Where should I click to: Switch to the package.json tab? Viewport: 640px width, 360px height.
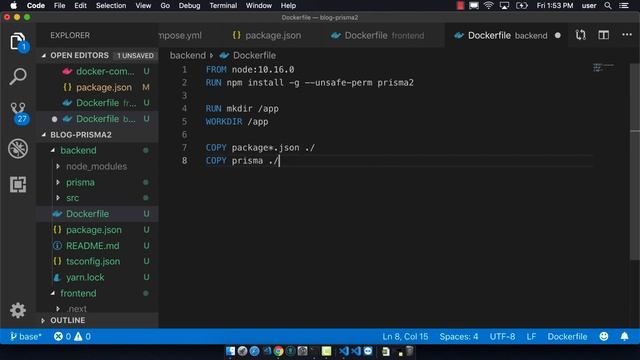click(x=267, y=36)
